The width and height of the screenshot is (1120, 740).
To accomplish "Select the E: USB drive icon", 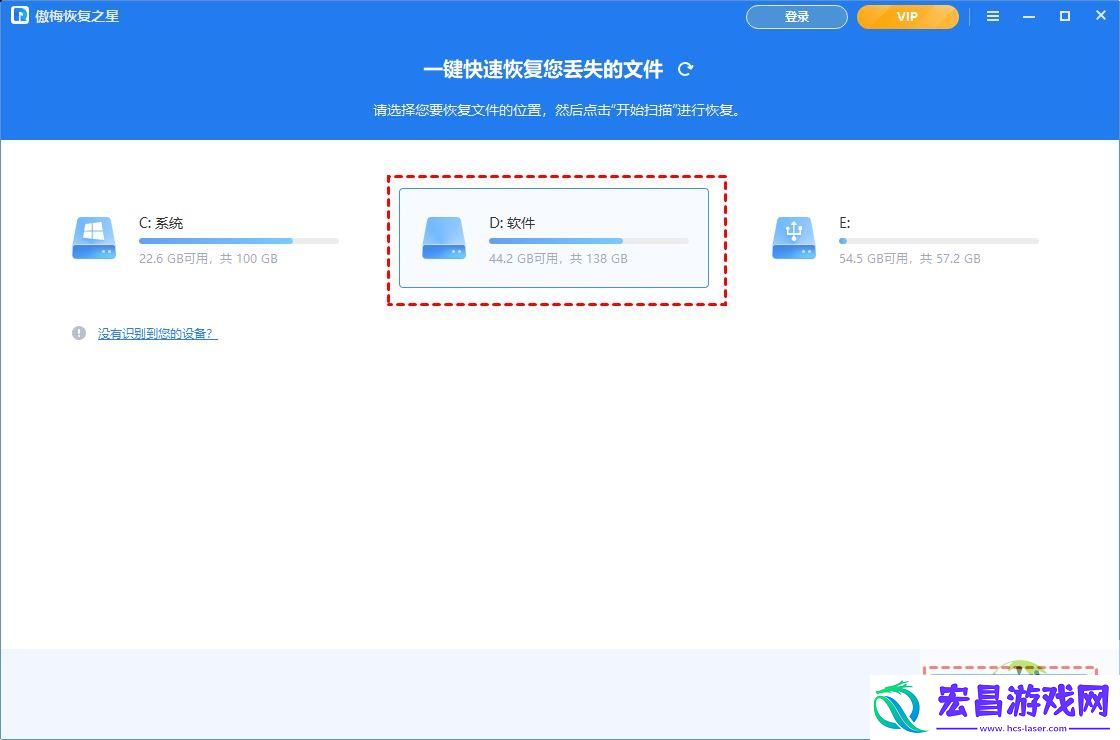I will point(794,238).
